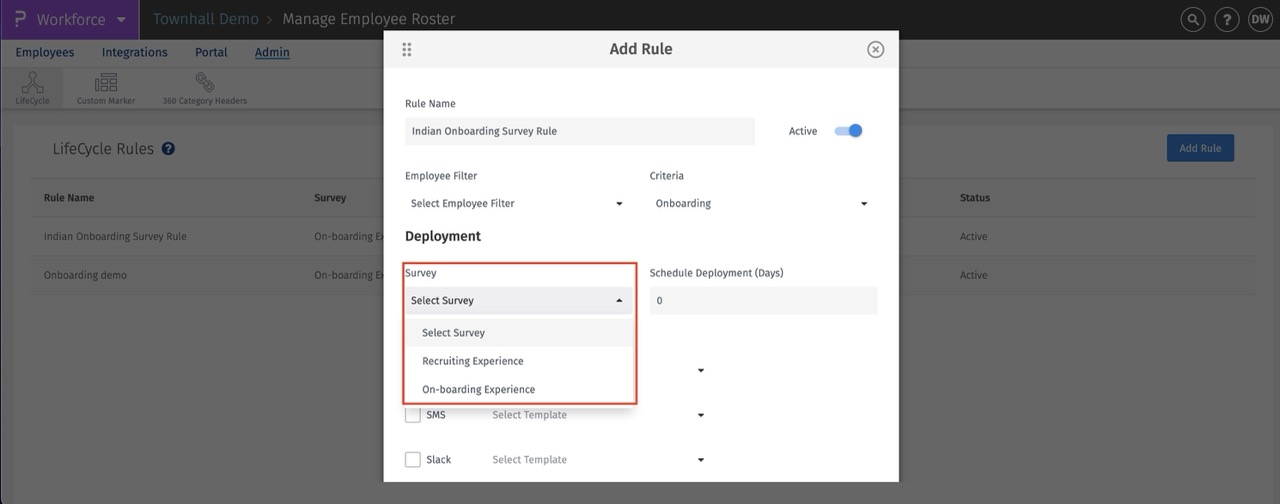1280x504 pixels.
Task: Open the help question mark icon in the top bar
Action: [x=1226, y=19]
